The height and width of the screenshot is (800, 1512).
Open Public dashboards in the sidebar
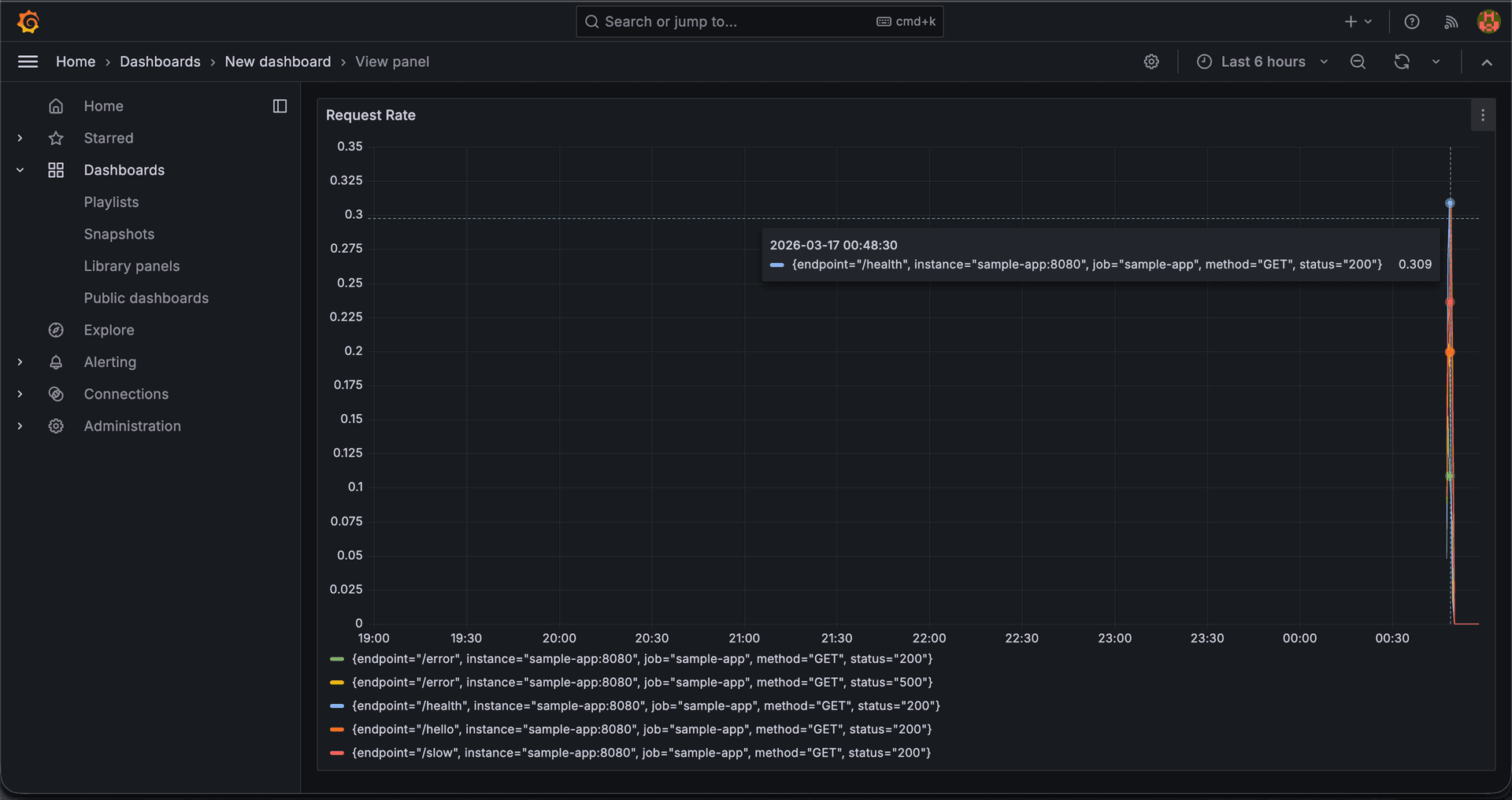(146, 298)
